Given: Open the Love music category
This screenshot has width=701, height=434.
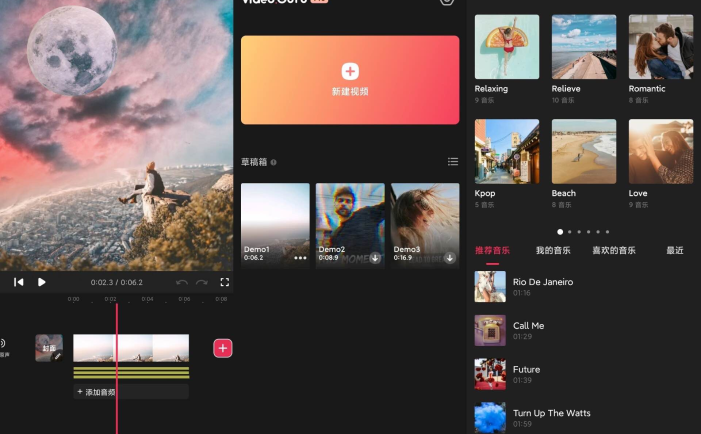Looking at the screenshot, I should click(661, 152).
